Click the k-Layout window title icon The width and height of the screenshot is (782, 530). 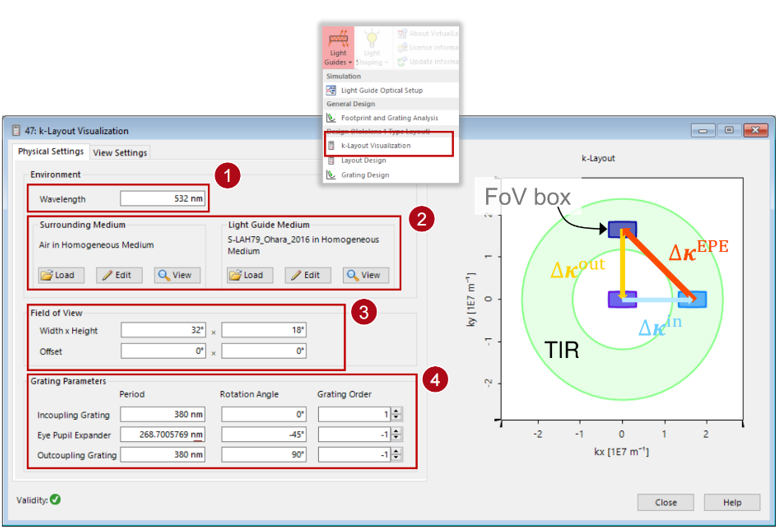pyautogui.click(x=16, y=131)
